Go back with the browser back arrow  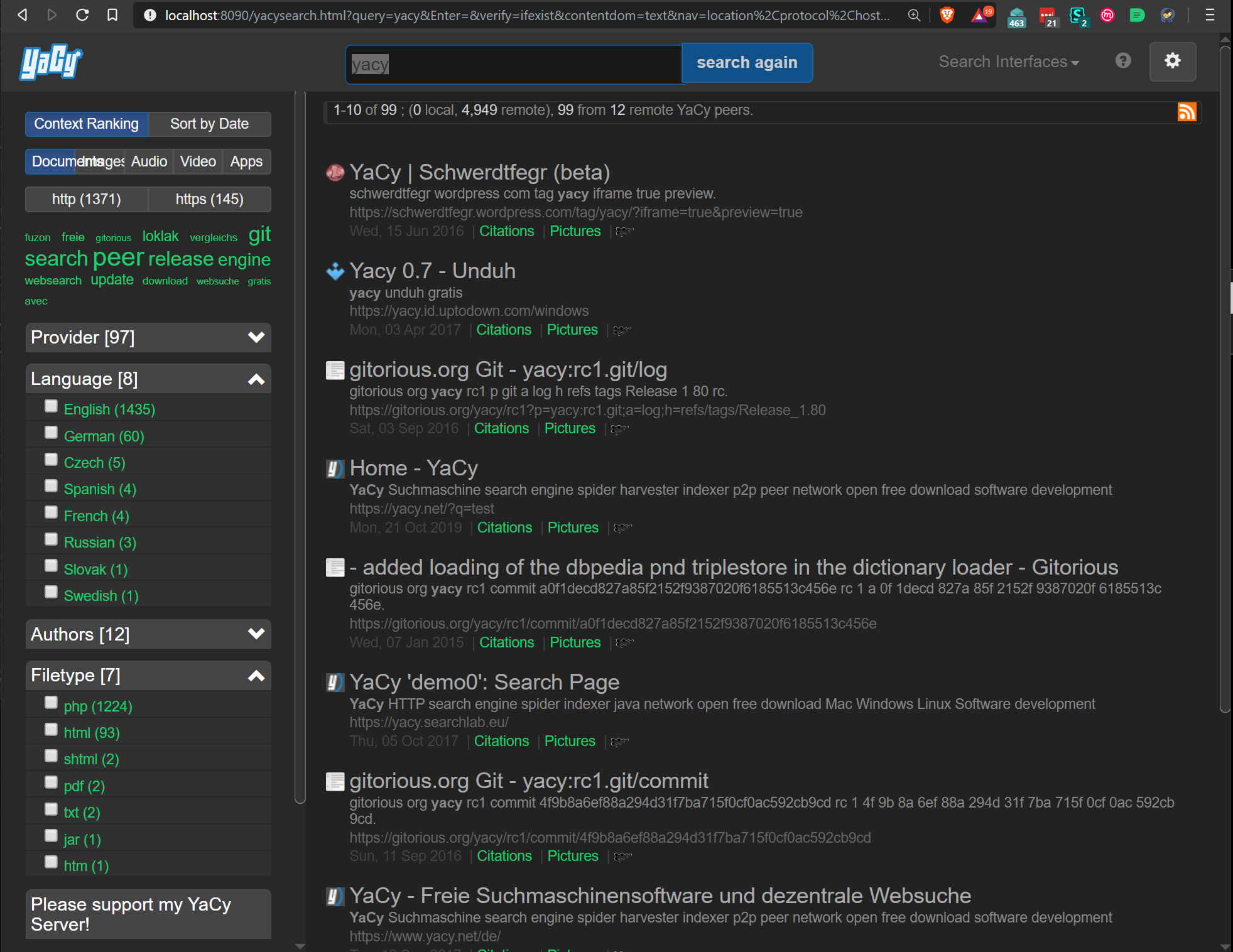[22, 15]
